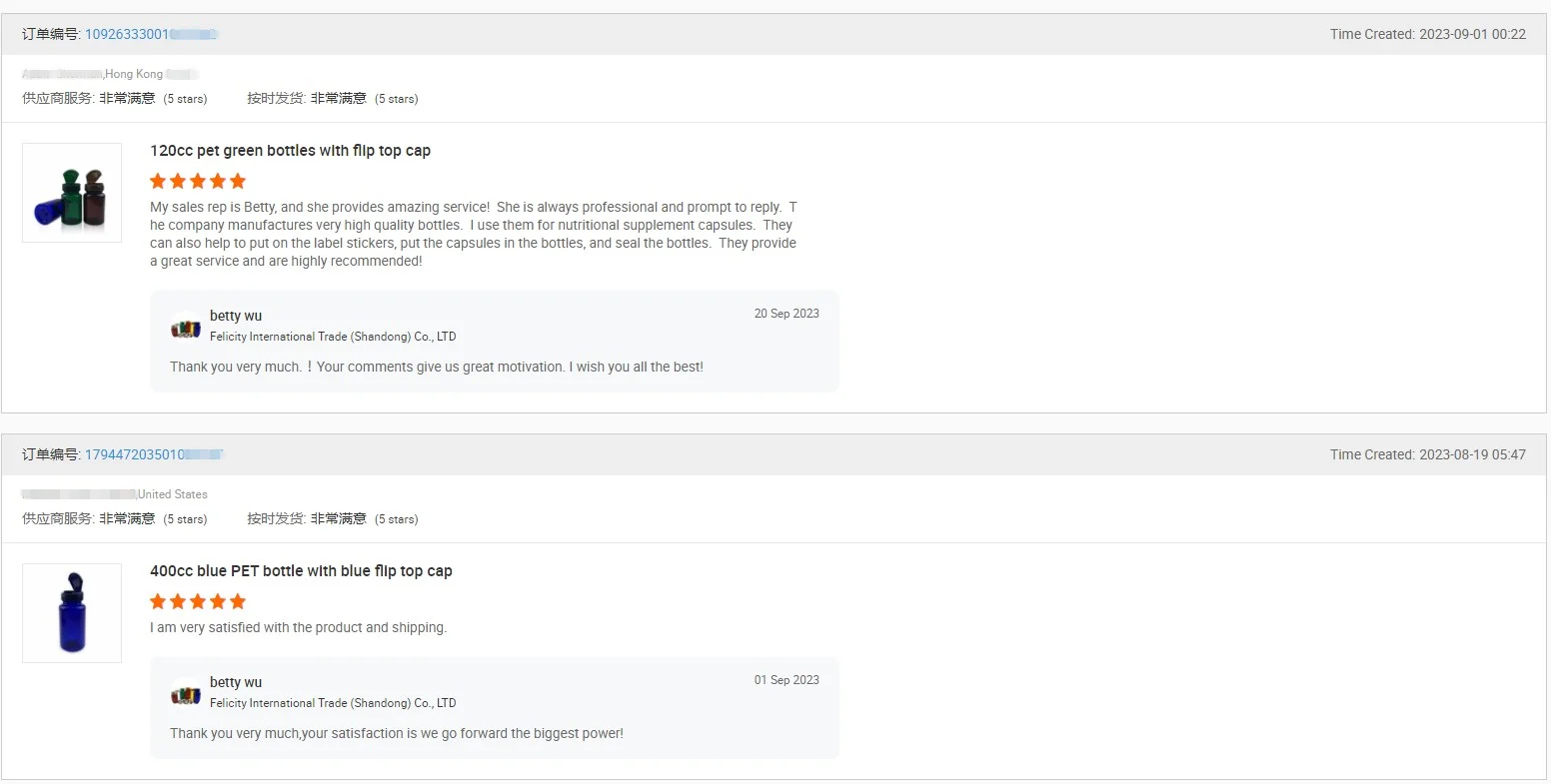Click the reply dated 01 Sep 2023
This screenshot has width=1551, height=784.
coord(396,733)
